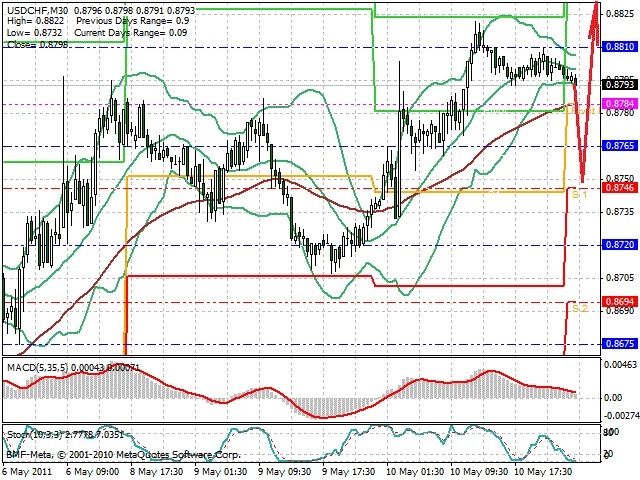The image size is (640, 480).
Task: Click the 10 May 09:30 time axis label
Action: (x=479, y=471)
